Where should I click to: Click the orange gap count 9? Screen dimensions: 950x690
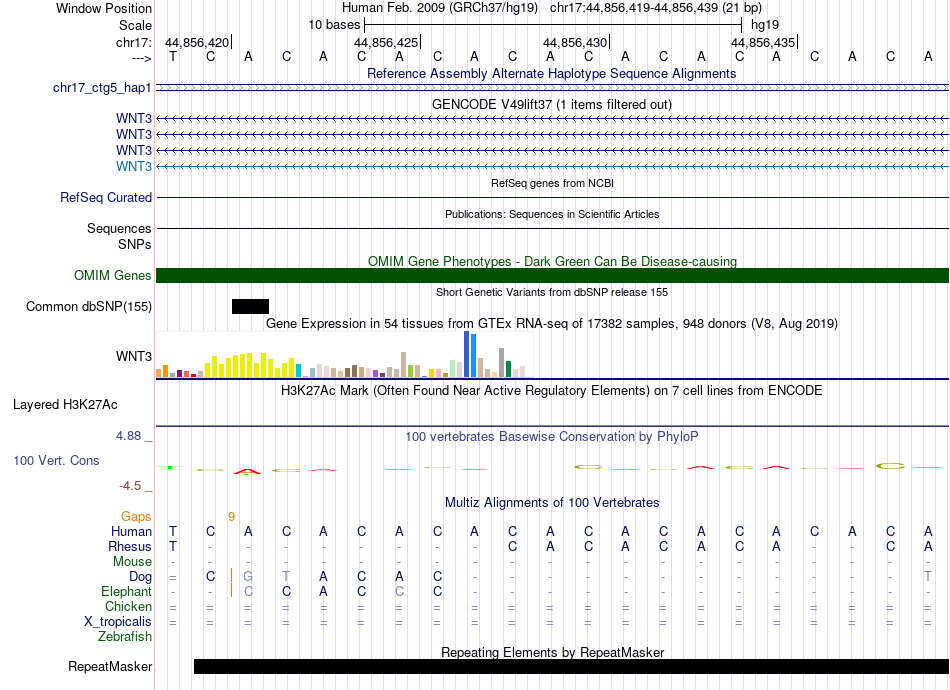pos(231,517)
